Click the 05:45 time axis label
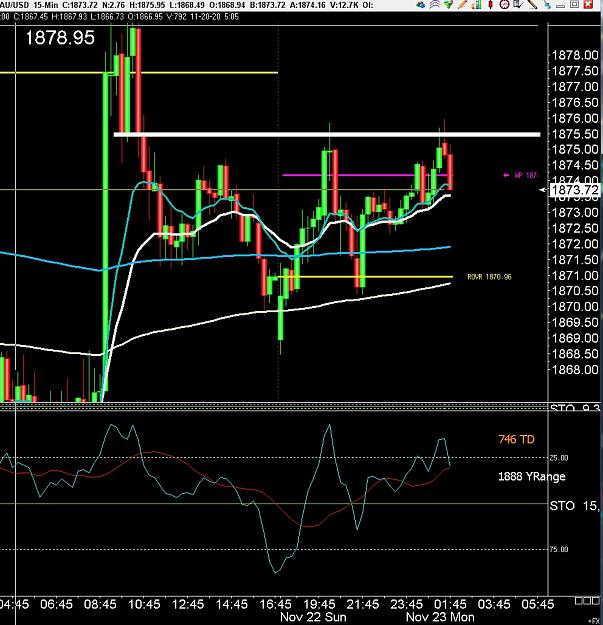This screenshot has height=625, width=603. coord(538,604)
